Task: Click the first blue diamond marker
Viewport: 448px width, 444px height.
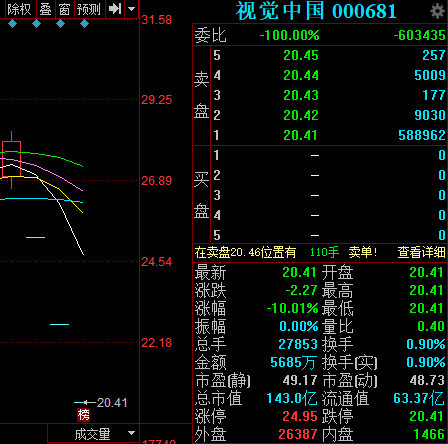Action: click(12, 24)
